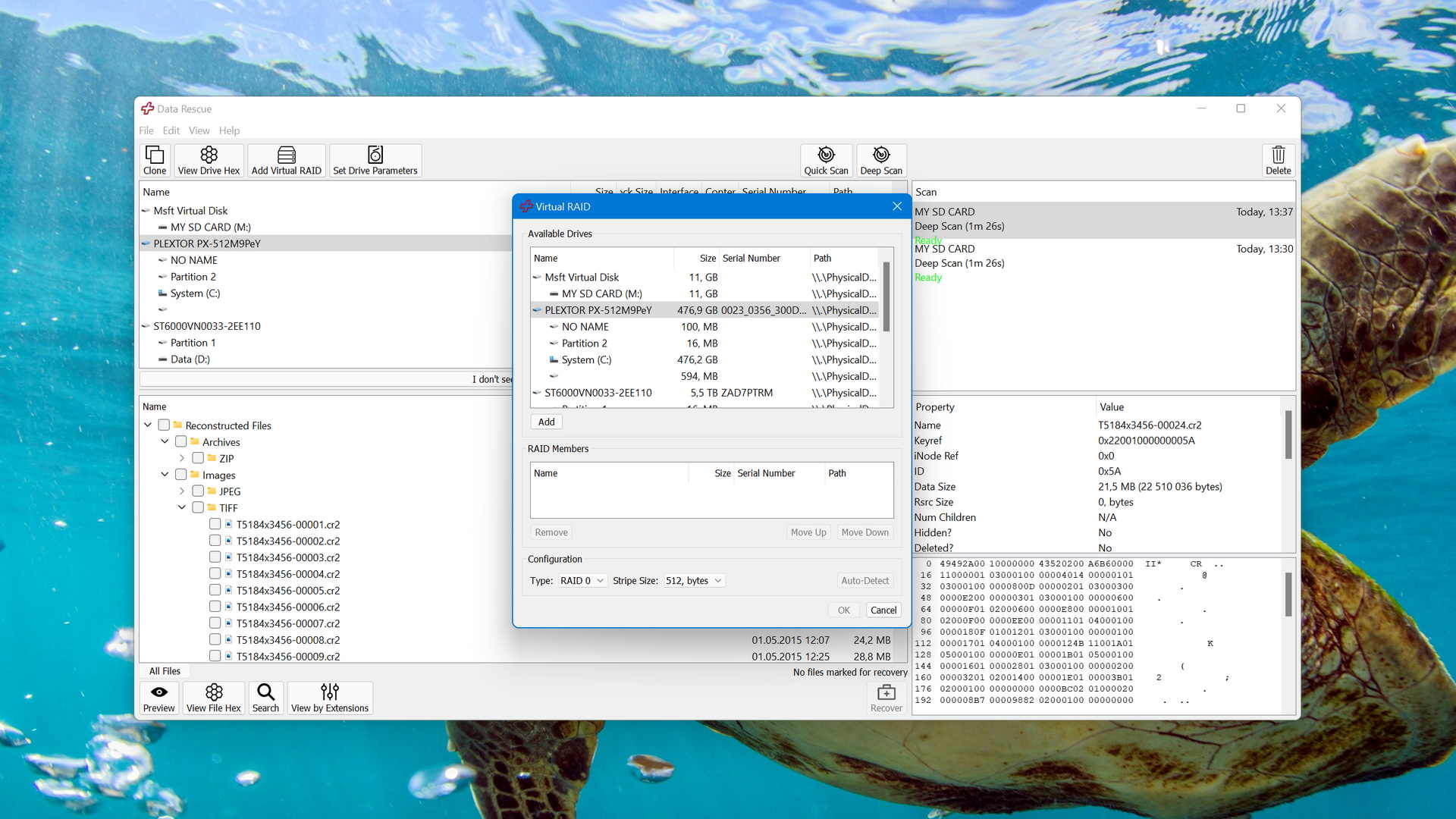Close the Virtual RAID dialog with X
1456x819 pixels.
pos(897,206)
